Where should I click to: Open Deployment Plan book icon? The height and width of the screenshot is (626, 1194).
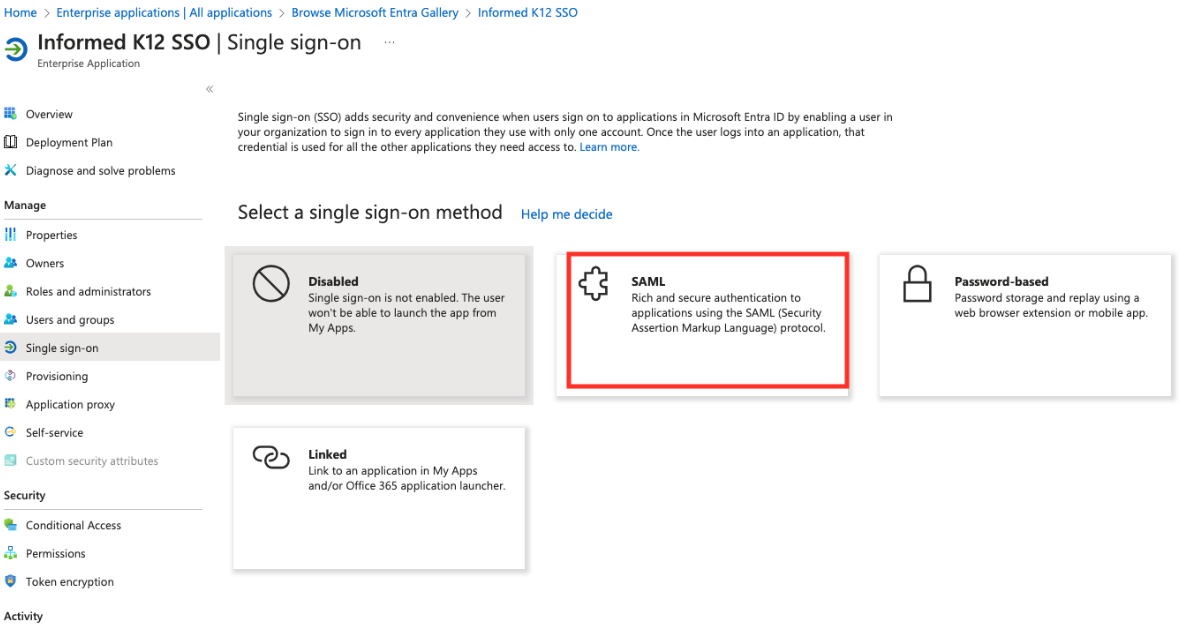tap(11, 142)
